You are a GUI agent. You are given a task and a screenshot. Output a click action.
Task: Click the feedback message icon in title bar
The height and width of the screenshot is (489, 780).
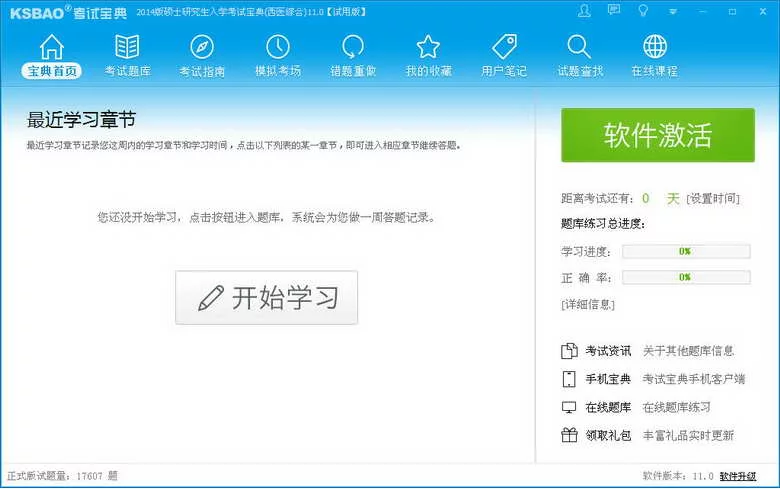(614, 10)
